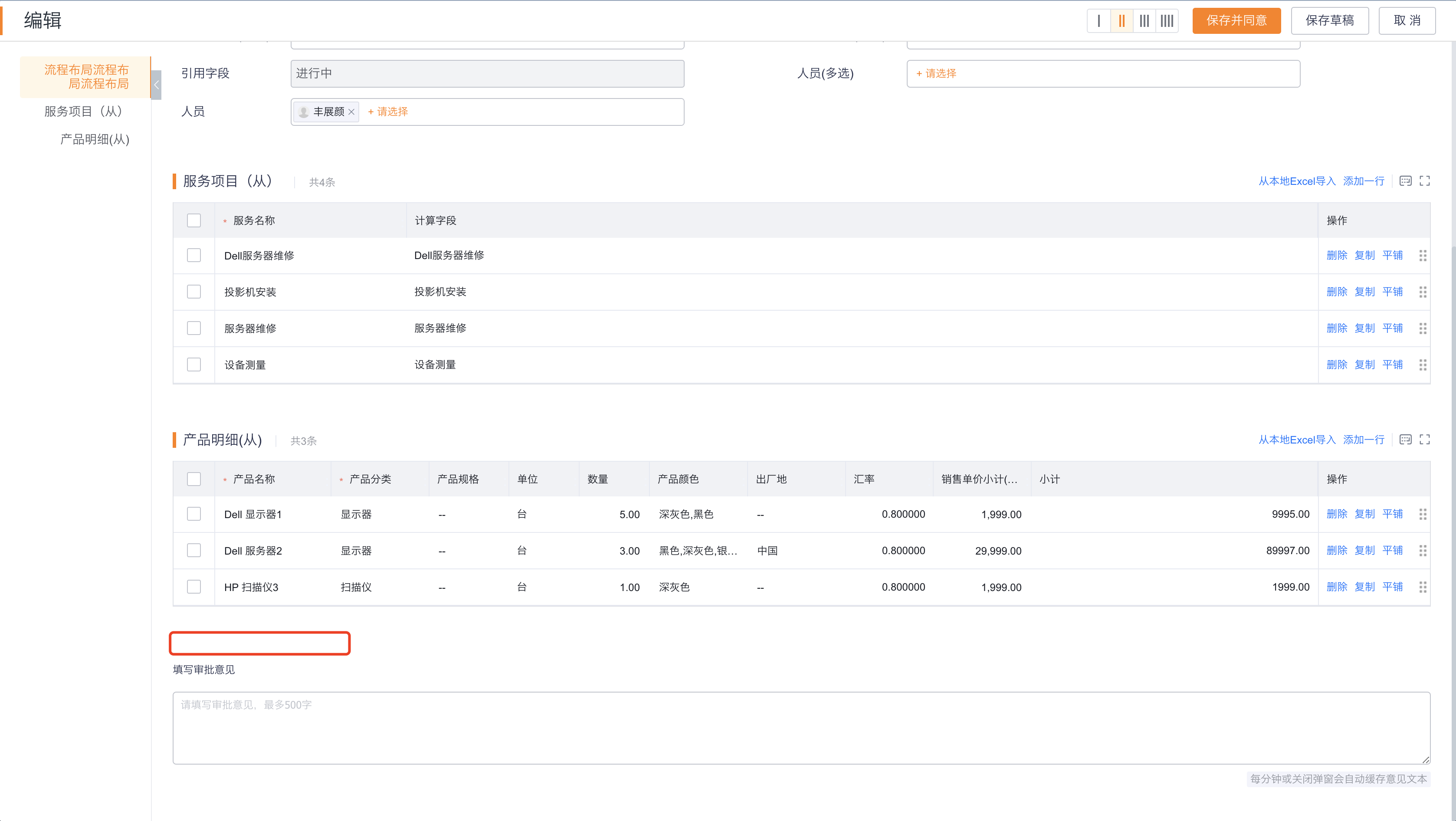The image size is (1456, 821).
Task: Select the three-column layout icon
Action: coord(1144,21)
